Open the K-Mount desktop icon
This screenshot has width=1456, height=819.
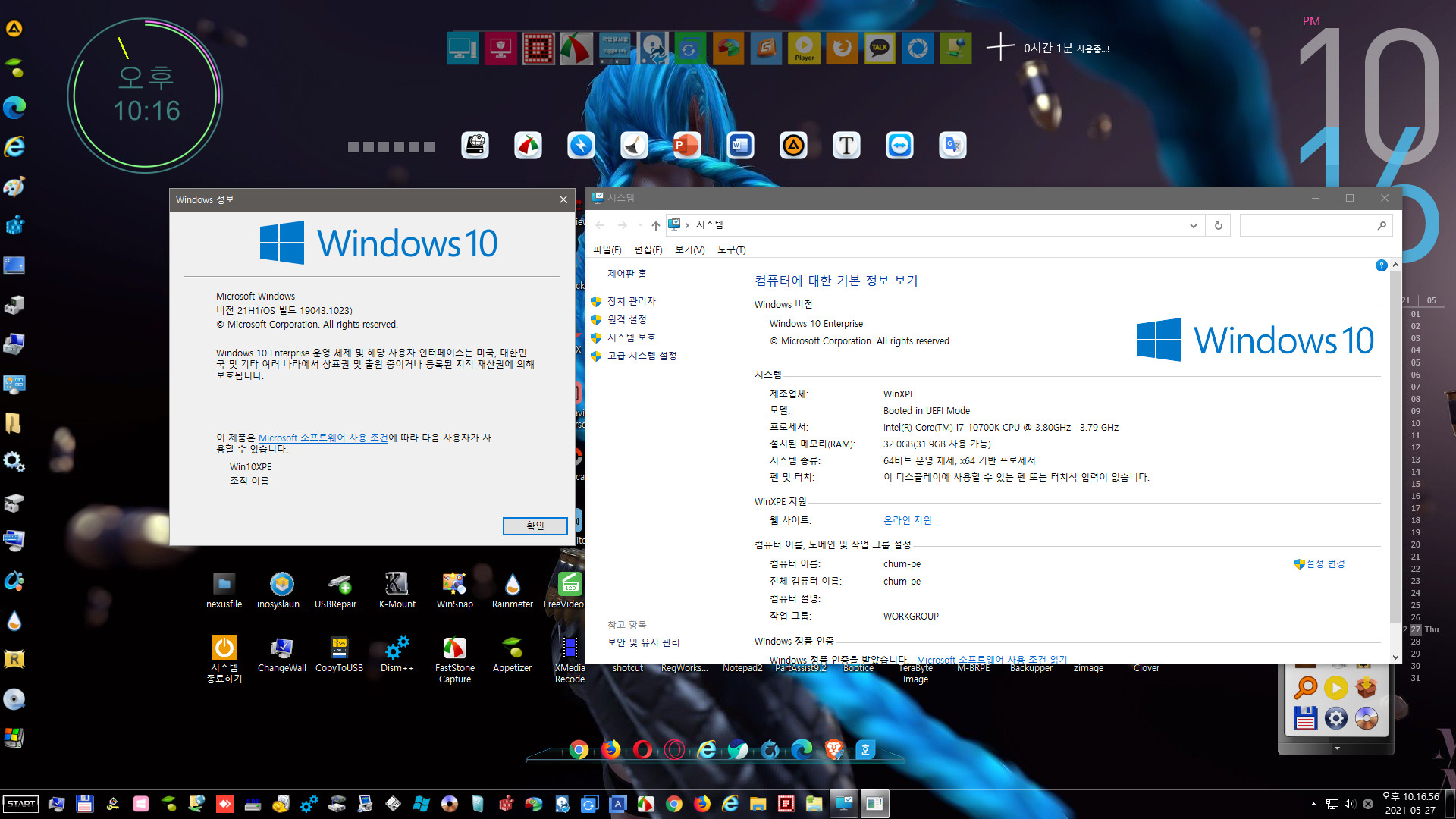(x=397, y=591)
